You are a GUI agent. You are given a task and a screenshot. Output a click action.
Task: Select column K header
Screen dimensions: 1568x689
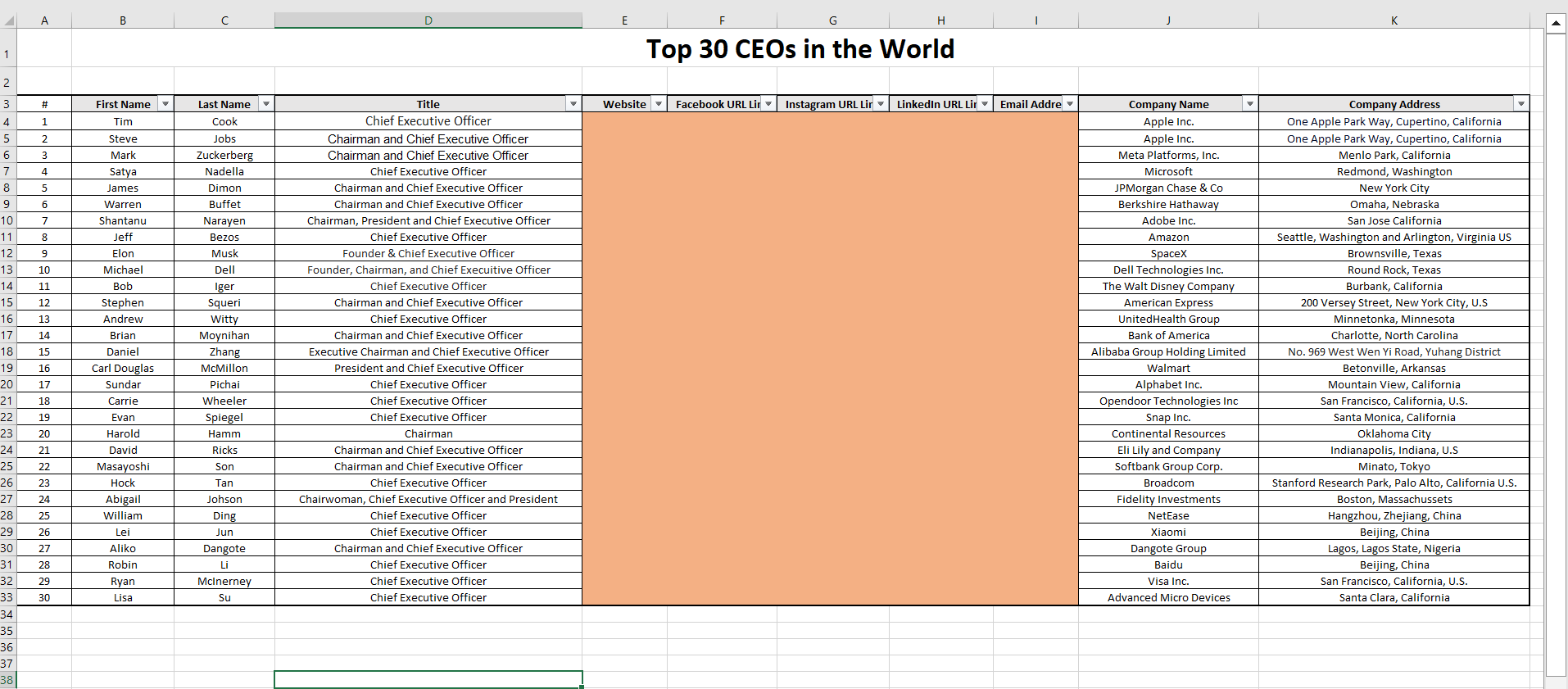click(x=1394, y=20)
